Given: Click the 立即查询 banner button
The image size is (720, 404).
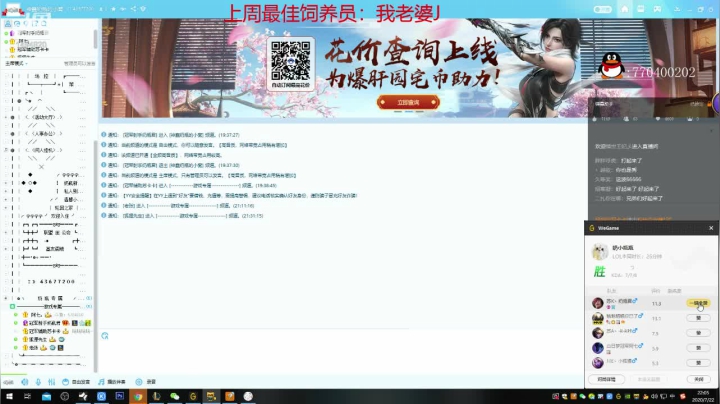Looking at the screenshot, I should tap(408, 102).
